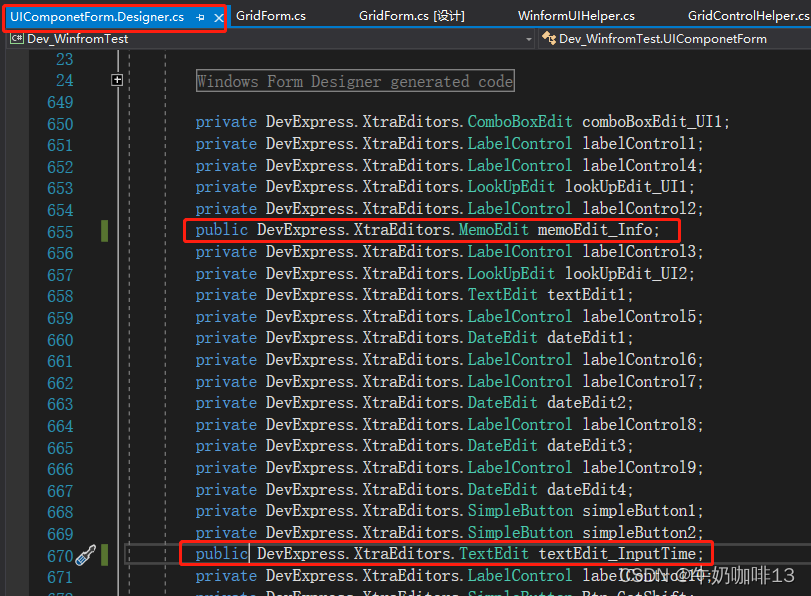Viewport: 811px width, 596px height.
Task: Pin the UIComponetForm.Designer.cs tab
Action: click(201, 18)
